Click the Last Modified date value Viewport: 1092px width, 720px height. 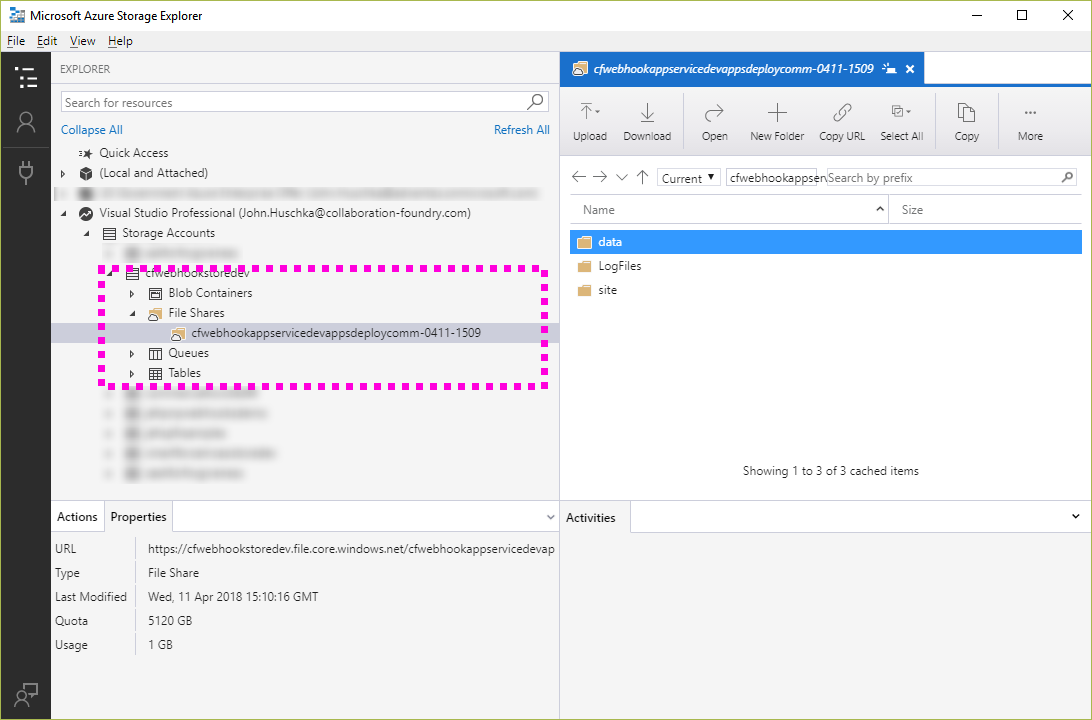pyautogui.click(x=233, y=597)
